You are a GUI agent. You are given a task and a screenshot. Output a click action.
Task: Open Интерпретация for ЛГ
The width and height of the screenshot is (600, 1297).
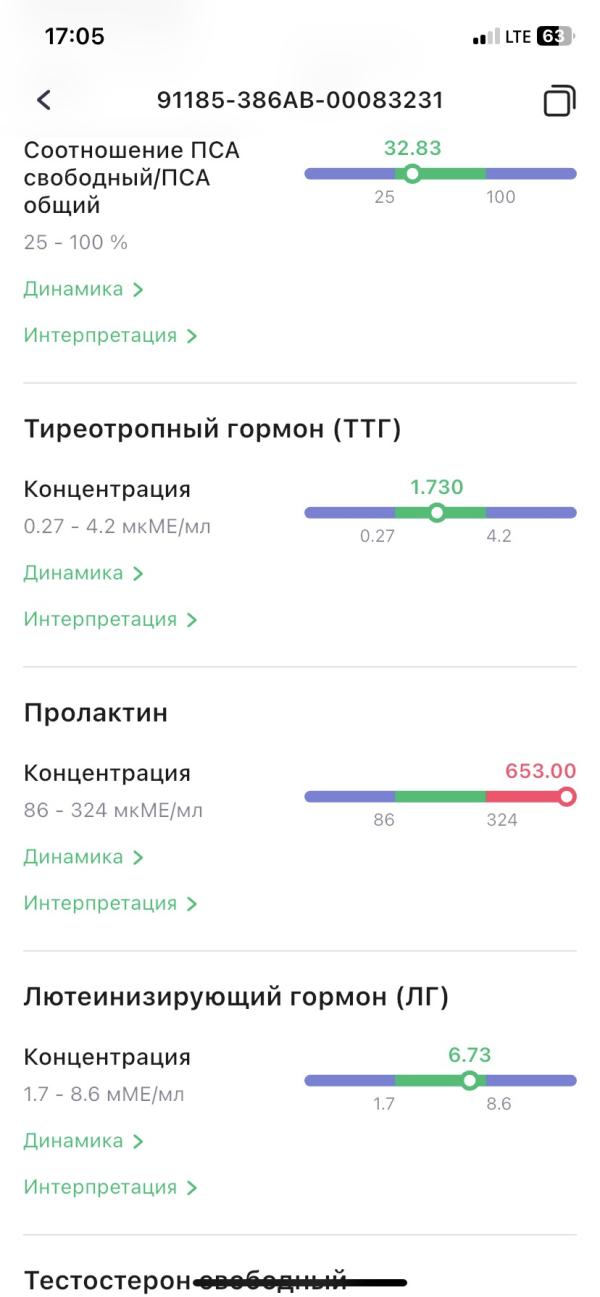coord(110,1187)
